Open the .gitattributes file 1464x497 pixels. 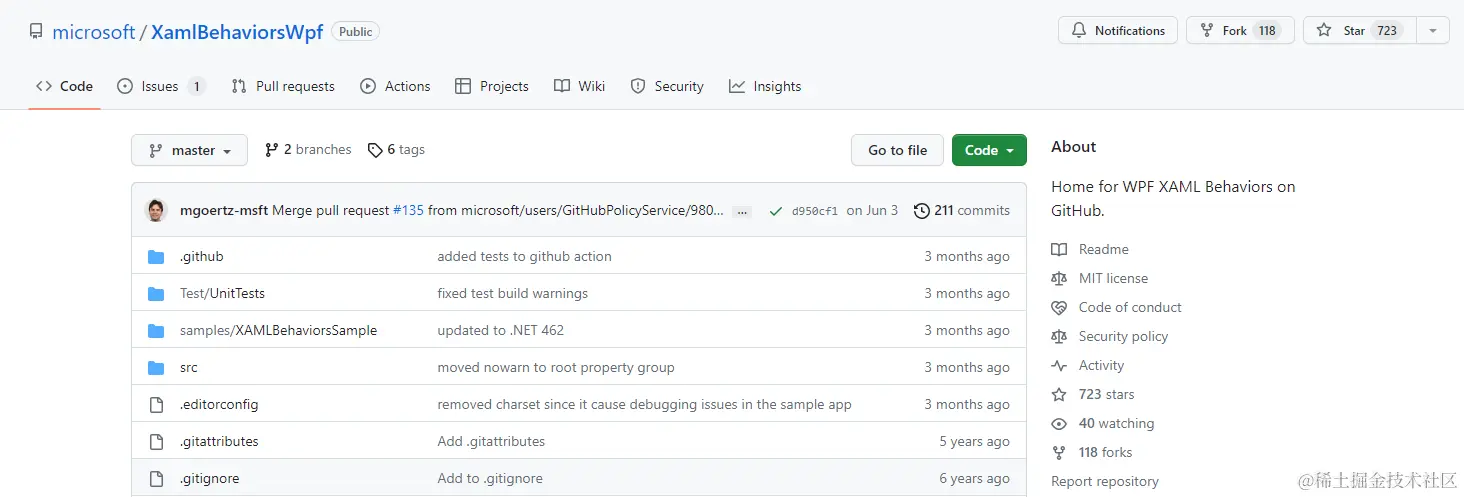coord(219,442)
